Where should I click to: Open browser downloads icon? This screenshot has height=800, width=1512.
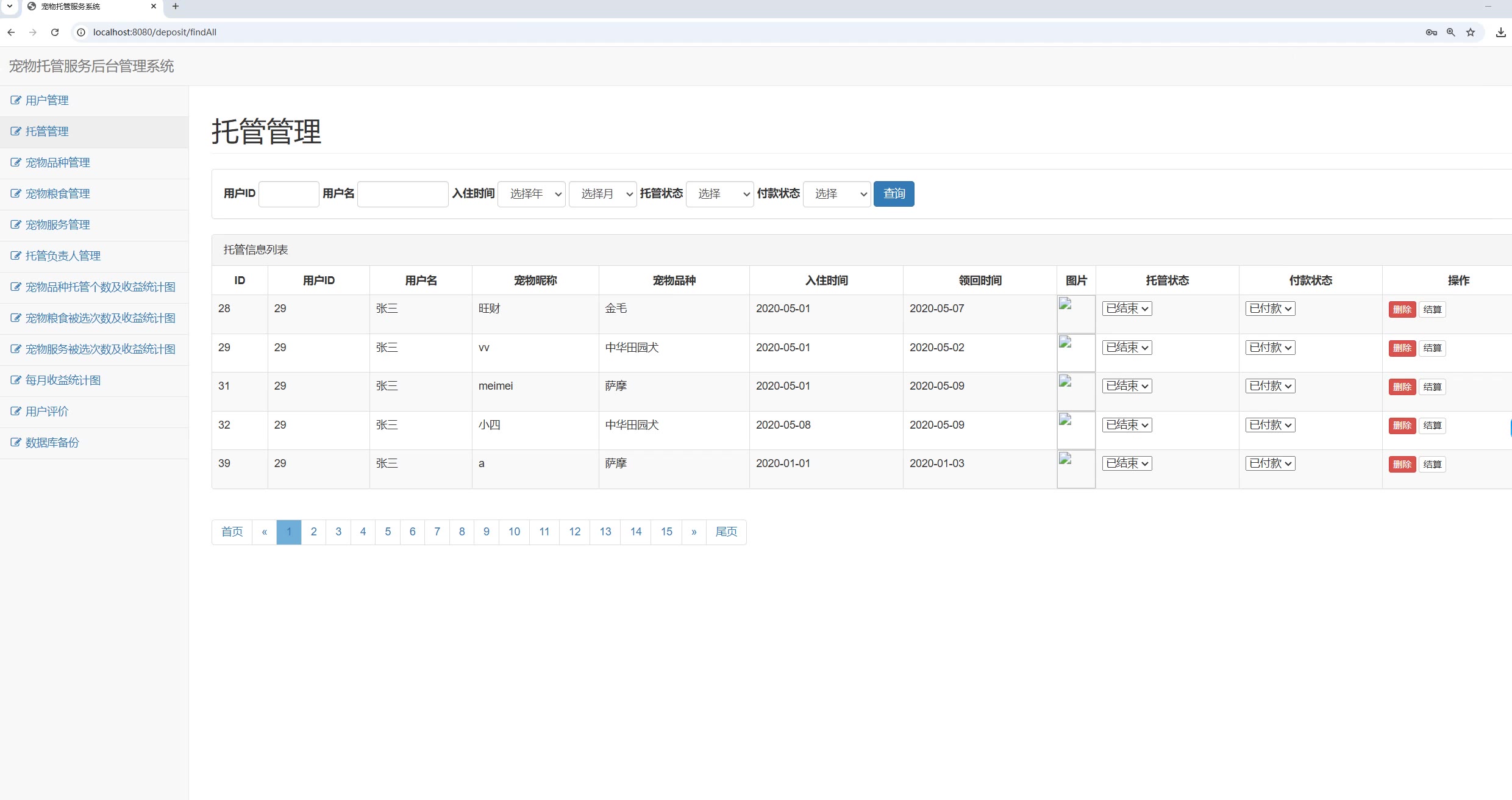[1500, 32]
